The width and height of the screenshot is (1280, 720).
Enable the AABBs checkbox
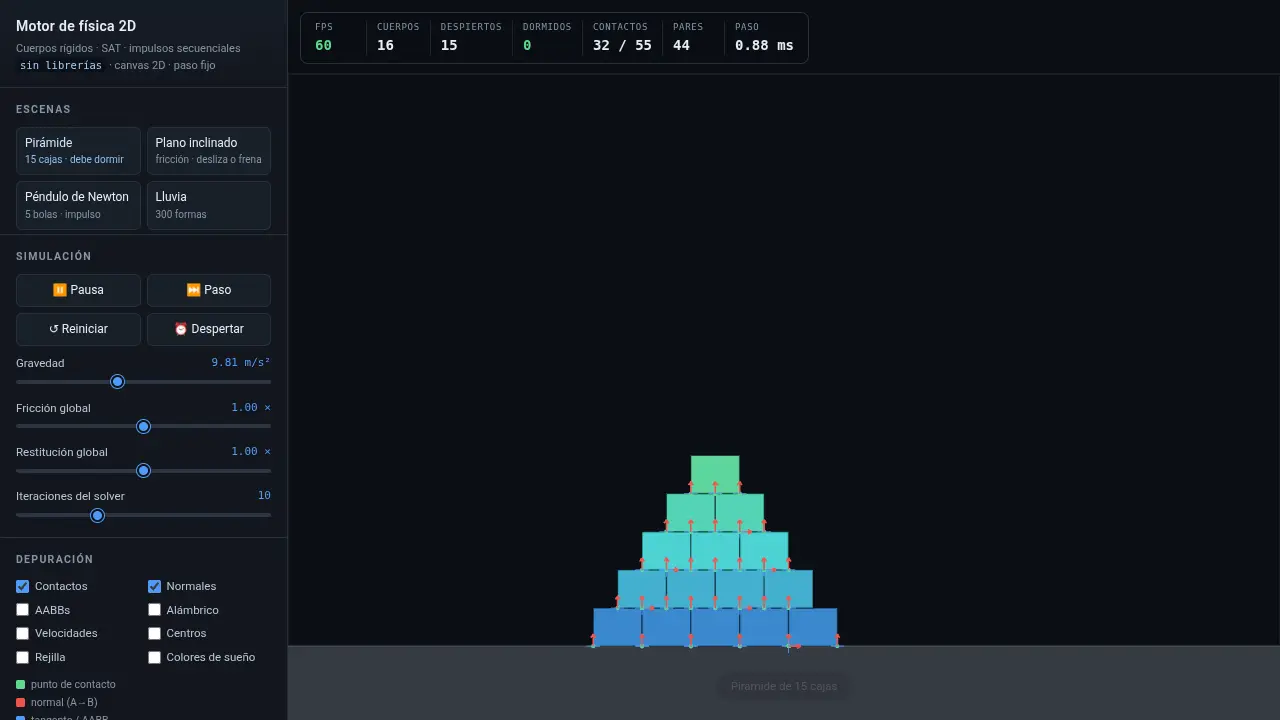[23, 610]
